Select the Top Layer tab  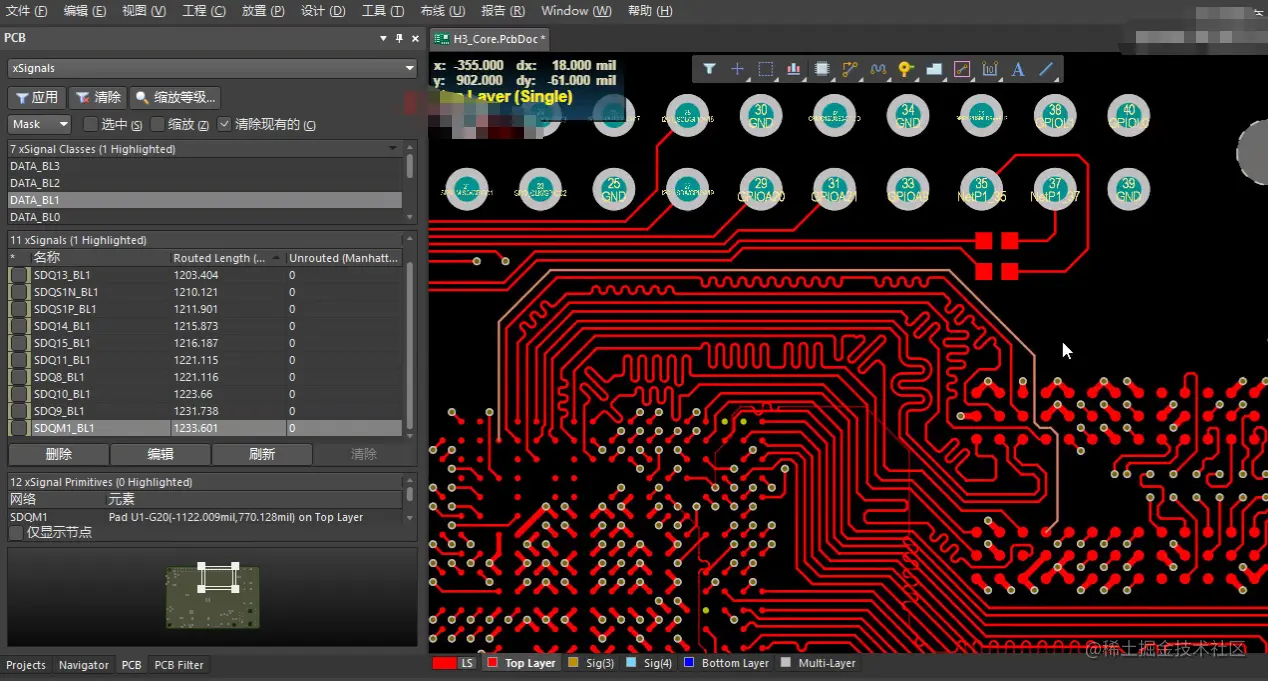pos(521,663)
